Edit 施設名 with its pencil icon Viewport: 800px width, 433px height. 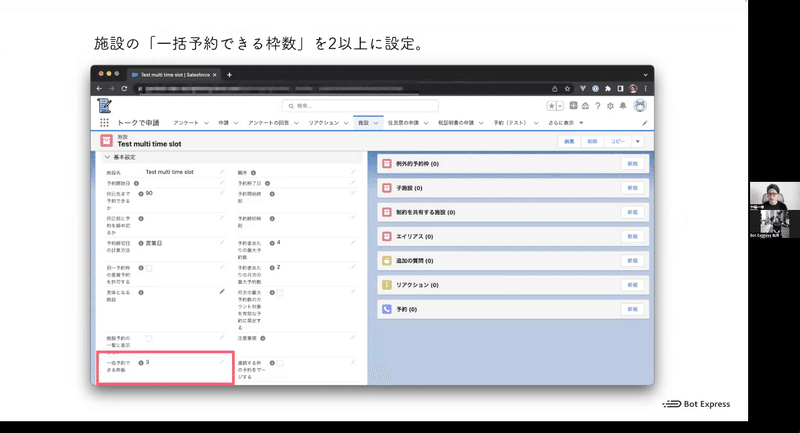[222, 172]
